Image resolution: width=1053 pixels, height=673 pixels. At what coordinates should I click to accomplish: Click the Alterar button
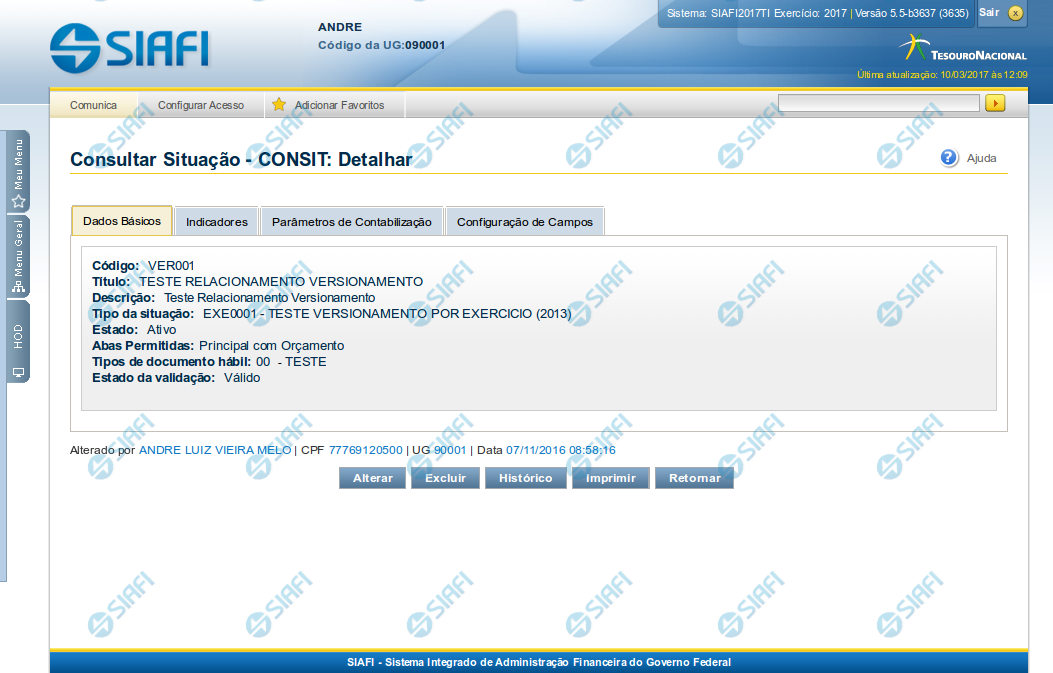373,478
